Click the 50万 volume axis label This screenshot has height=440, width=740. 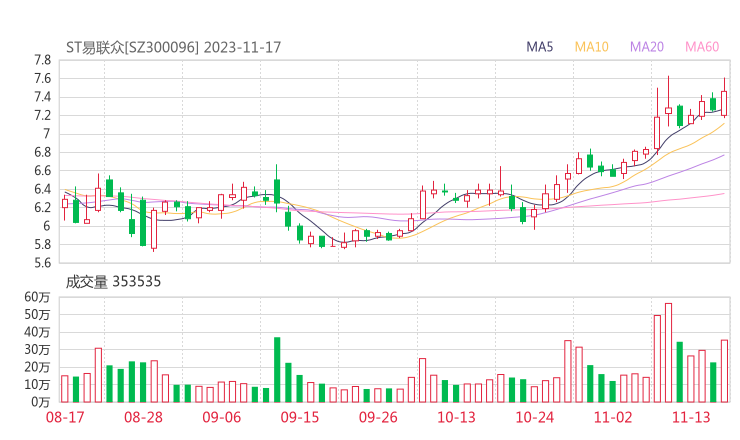pyautogui.click(x=37, y=314)
